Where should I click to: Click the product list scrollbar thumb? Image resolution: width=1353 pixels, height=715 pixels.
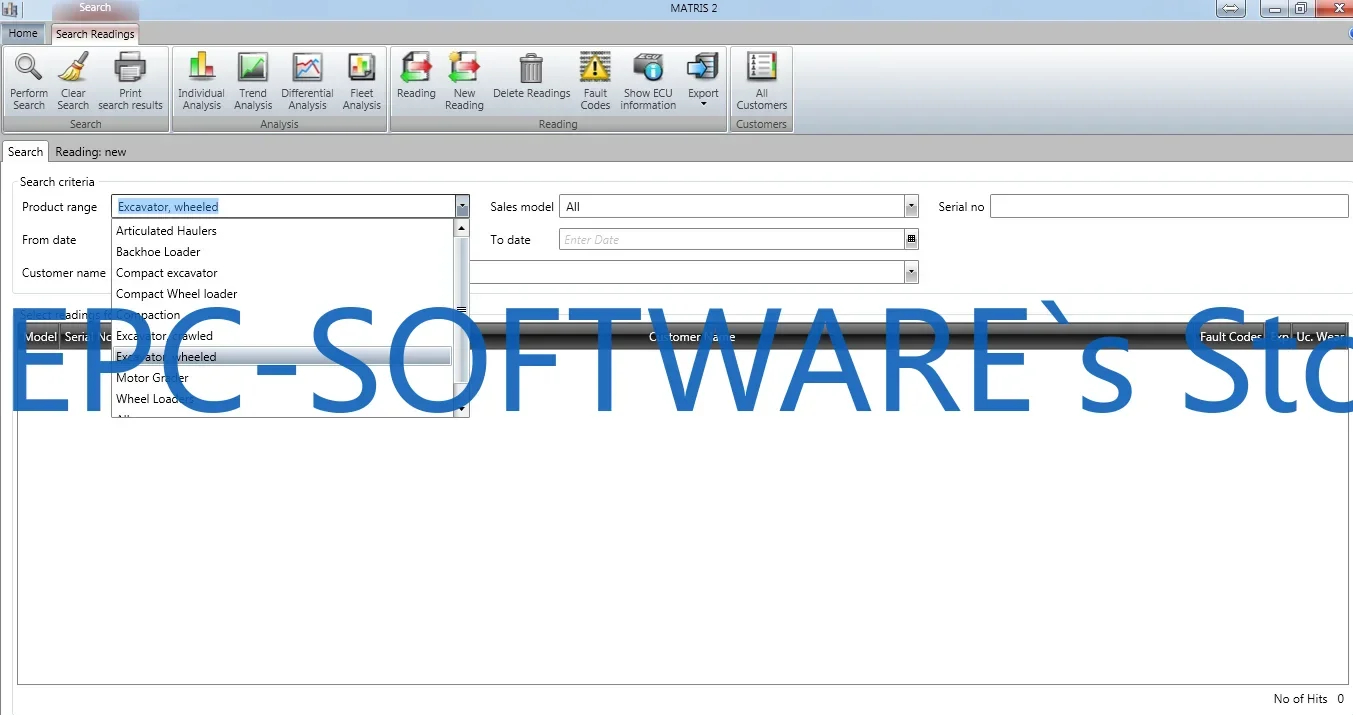click(462, 309)
